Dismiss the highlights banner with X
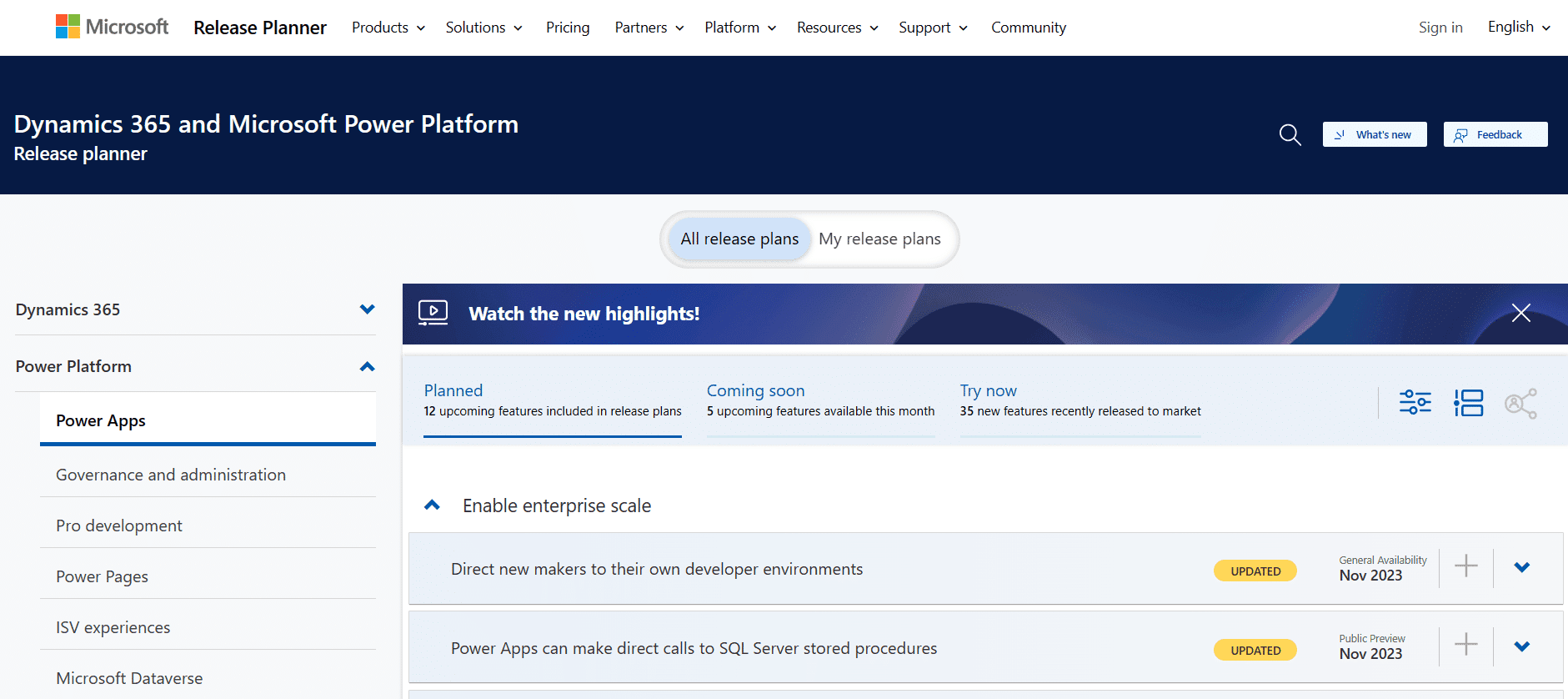 click(x=1520, y=313)
